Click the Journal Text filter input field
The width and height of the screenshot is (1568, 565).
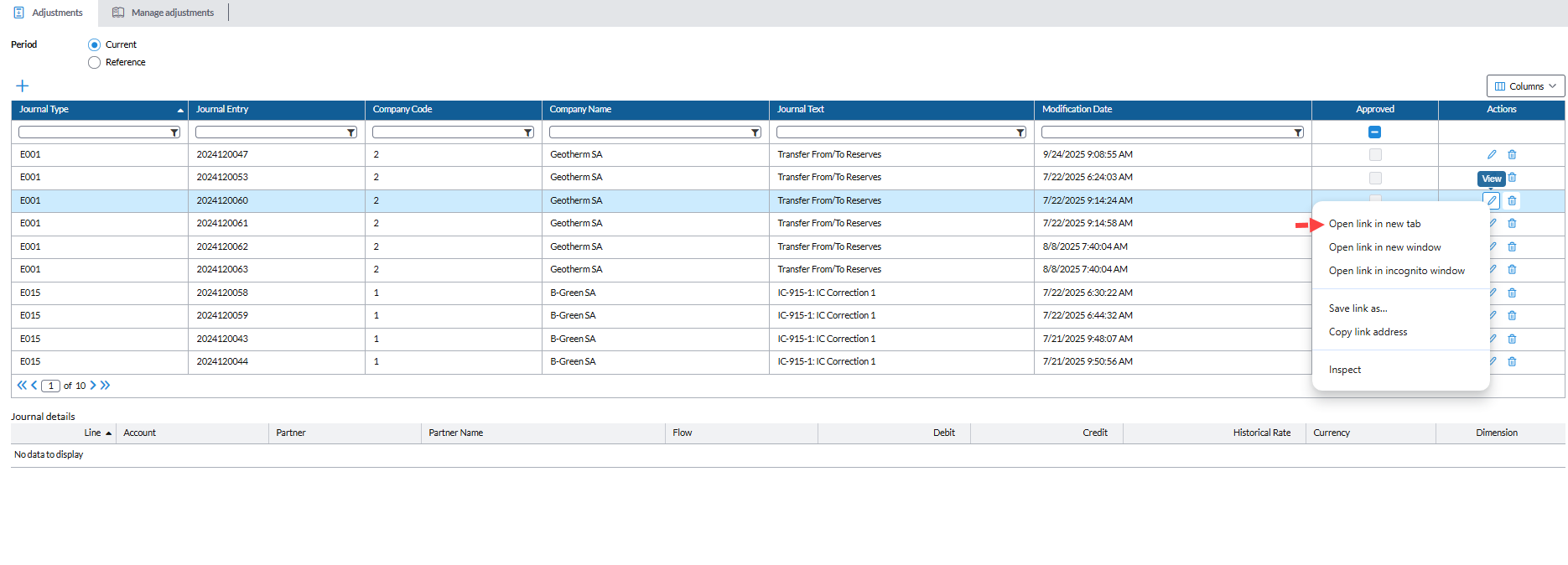pyautogui.click(x=895, y=132)
